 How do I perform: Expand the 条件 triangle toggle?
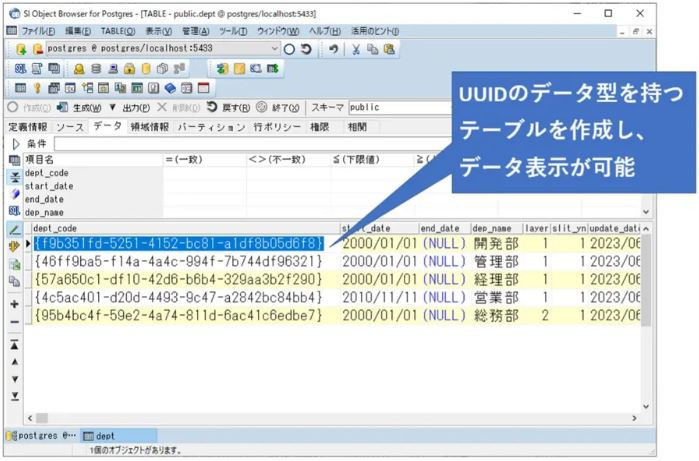point(16,144)
